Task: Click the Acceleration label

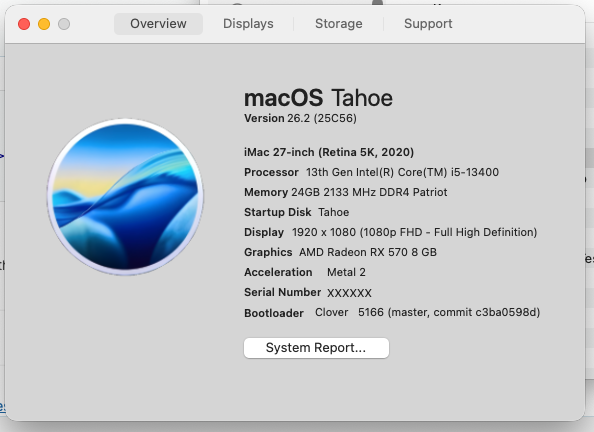Action: tap(278, 272)
